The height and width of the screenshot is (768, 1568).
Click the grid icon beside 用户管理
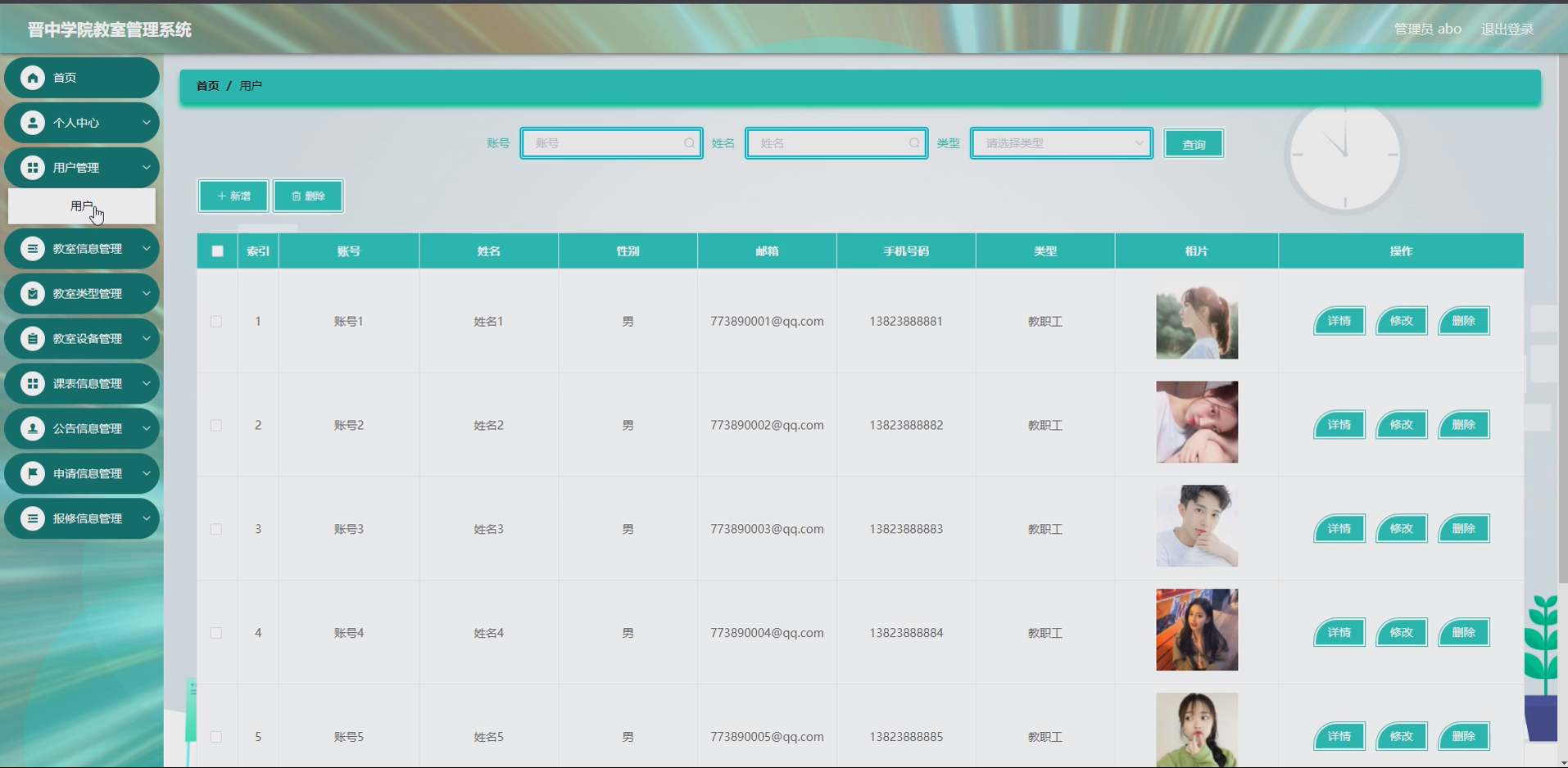(33, 168)
